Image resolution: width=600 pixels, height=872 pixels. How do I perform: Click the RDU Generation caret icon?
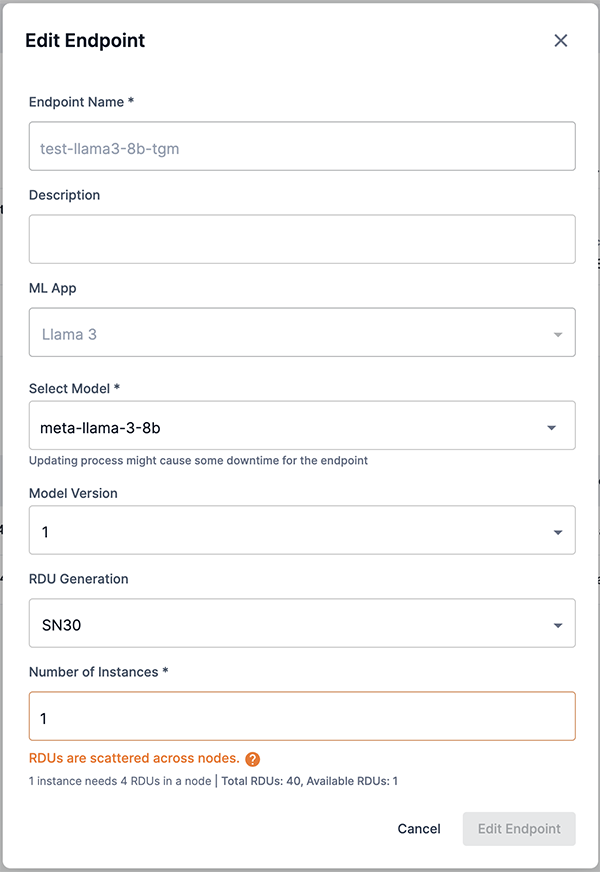(558, 625)
